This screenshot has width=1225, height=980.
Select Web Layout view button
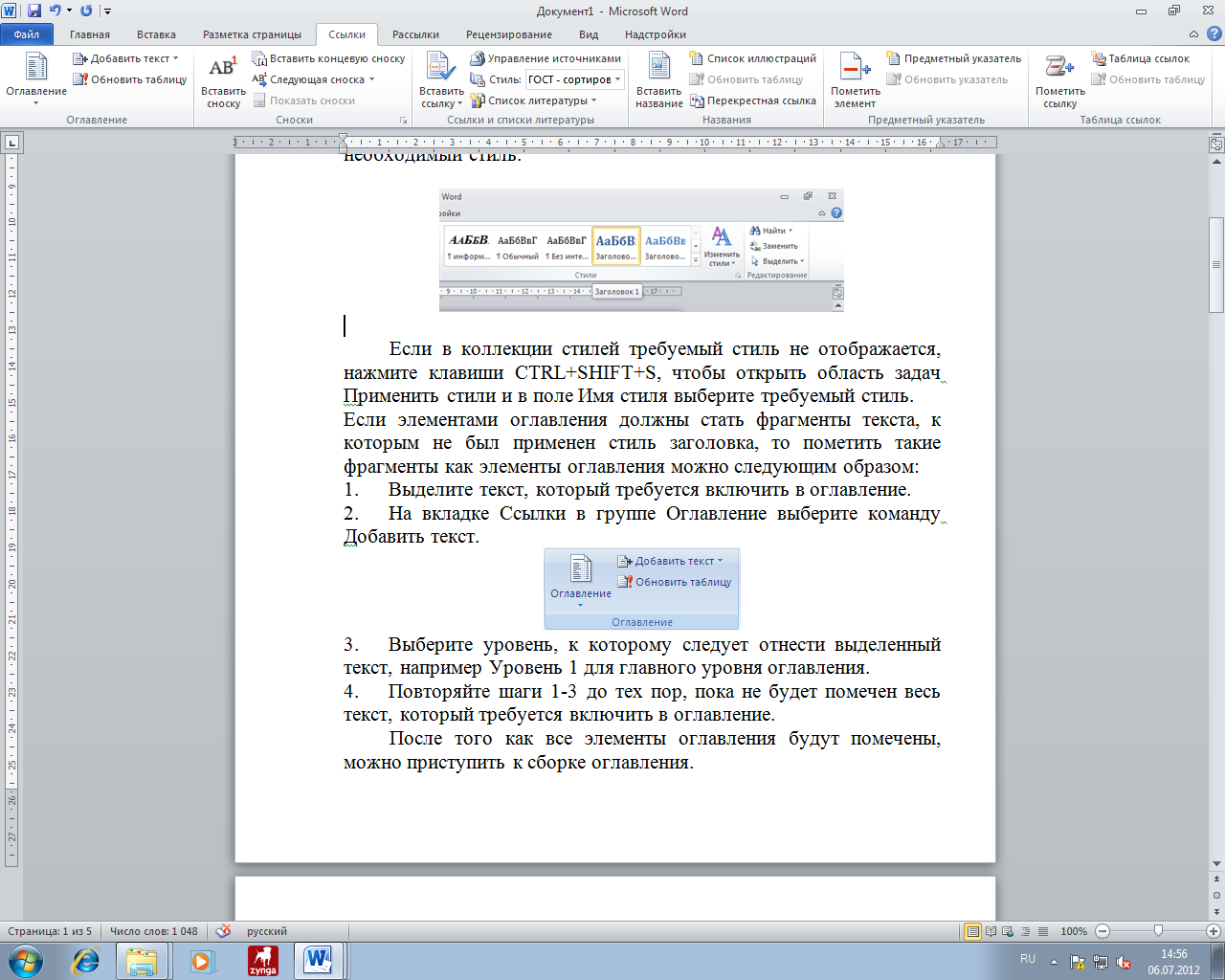1008,931
